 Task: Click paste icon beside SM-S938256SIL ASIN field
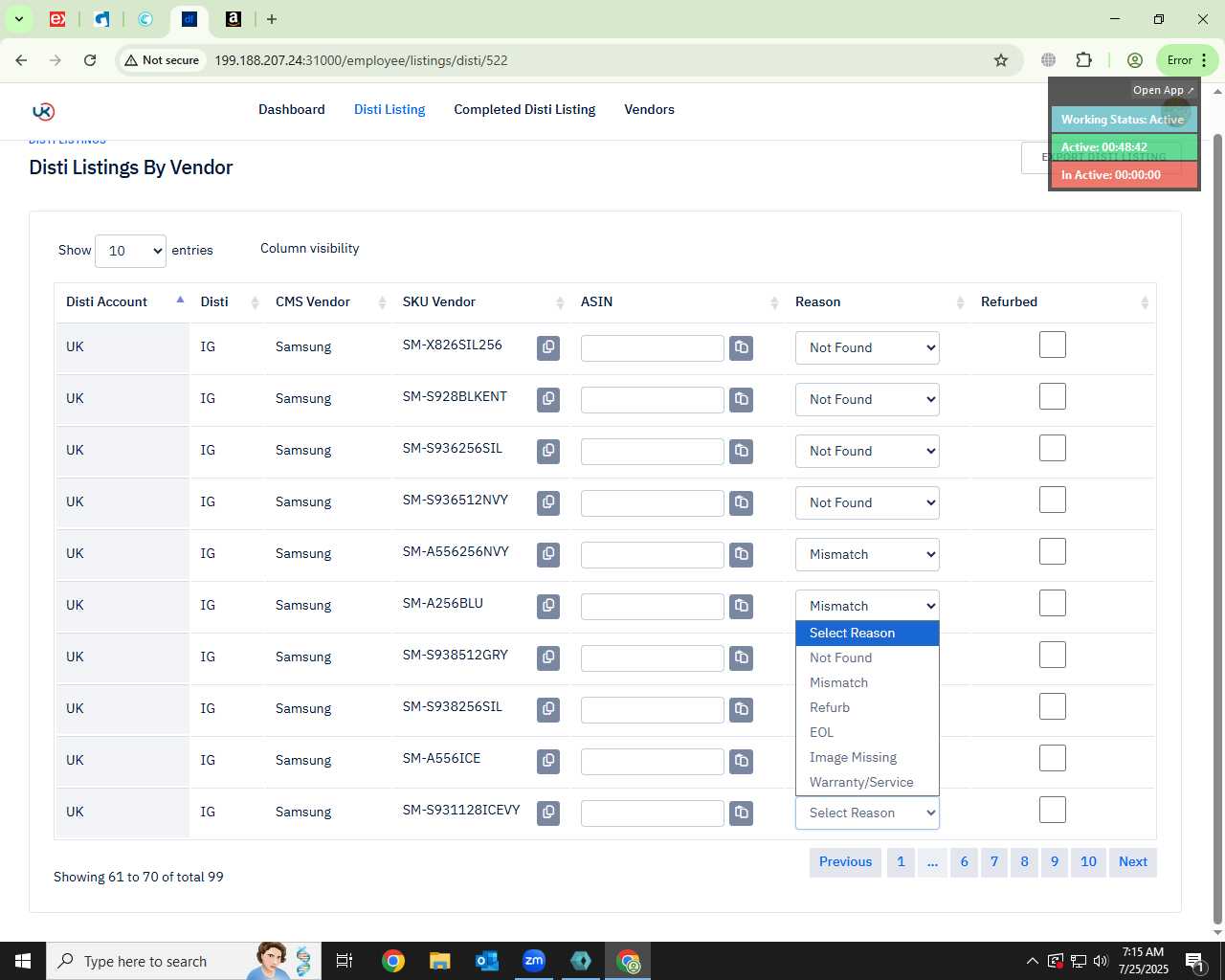click(x=742, y=709)
